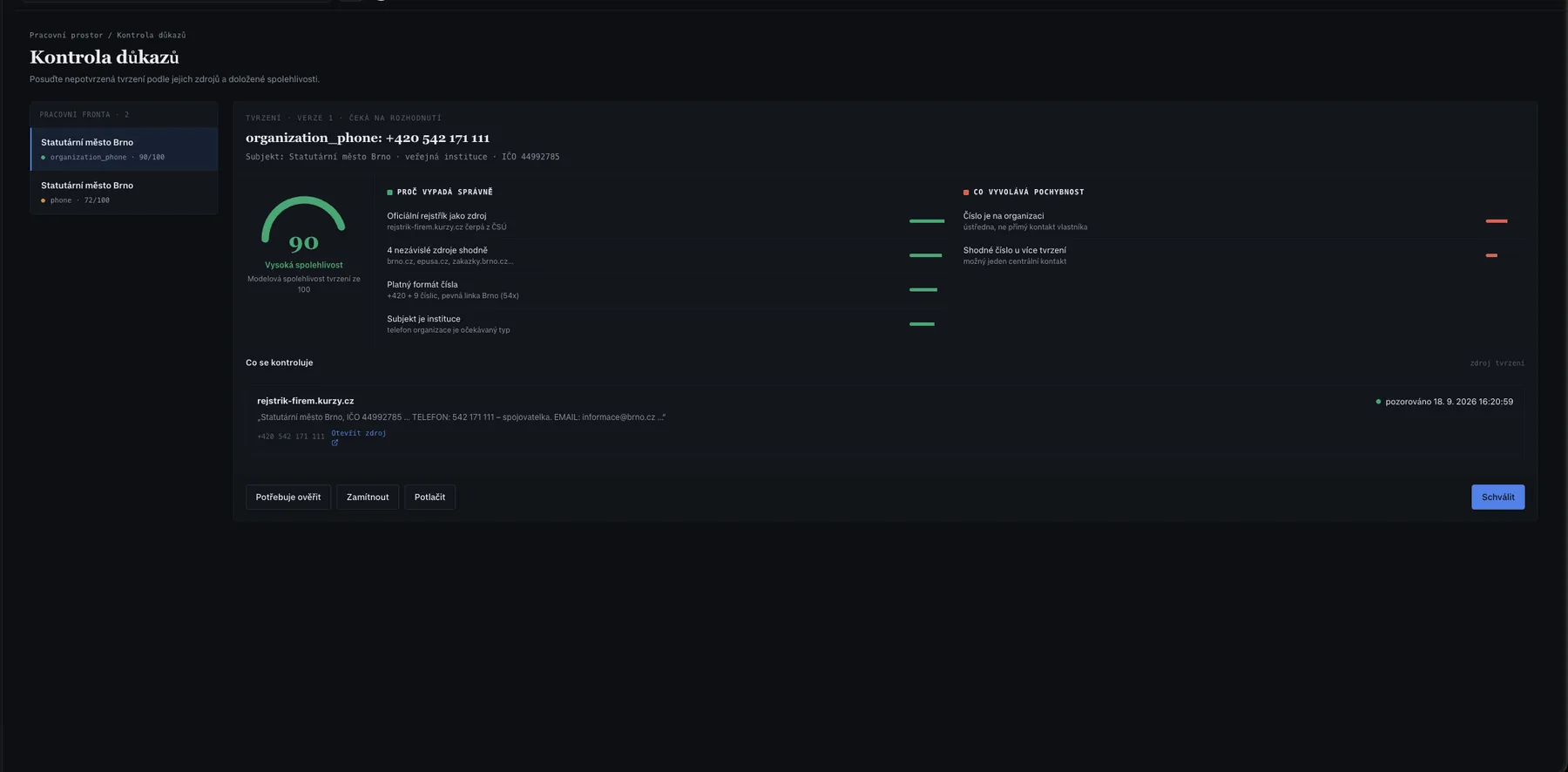This screenshot has height=772, width=1568.
Task: Approve the claim with Schválit
Action: [1497, 497]
